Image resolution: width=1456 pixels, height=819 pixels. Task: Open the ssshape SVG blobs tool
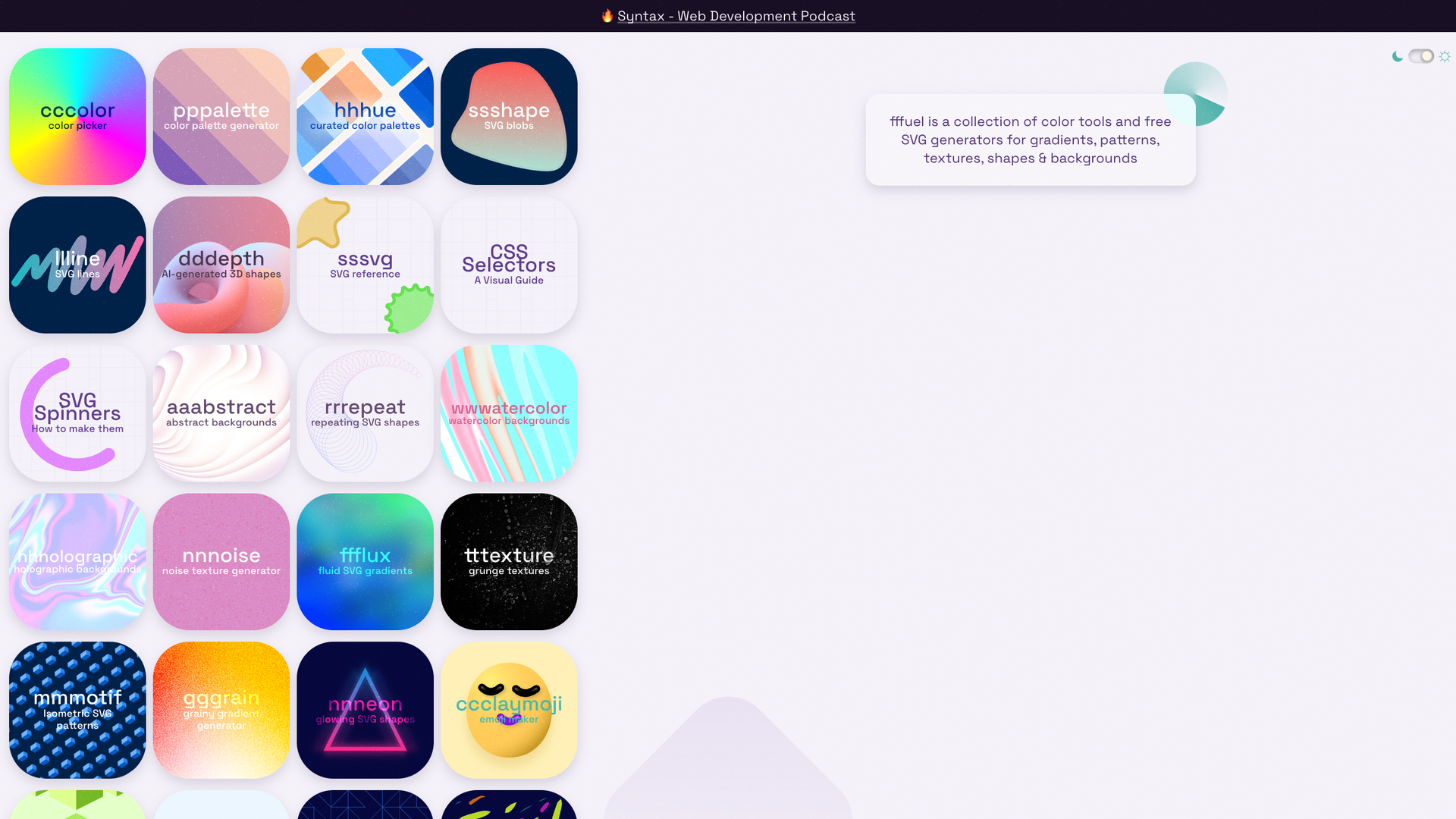pyautogui.click(x=509, y=116)
